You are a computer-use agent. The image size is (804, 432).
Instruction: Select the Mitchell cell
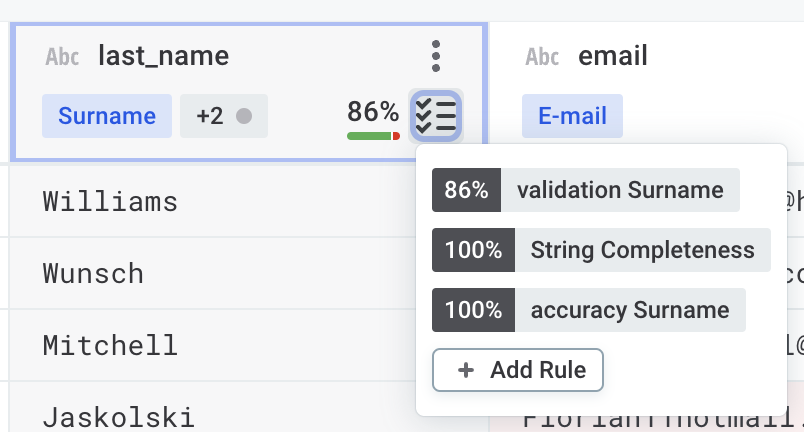[110, 345]
